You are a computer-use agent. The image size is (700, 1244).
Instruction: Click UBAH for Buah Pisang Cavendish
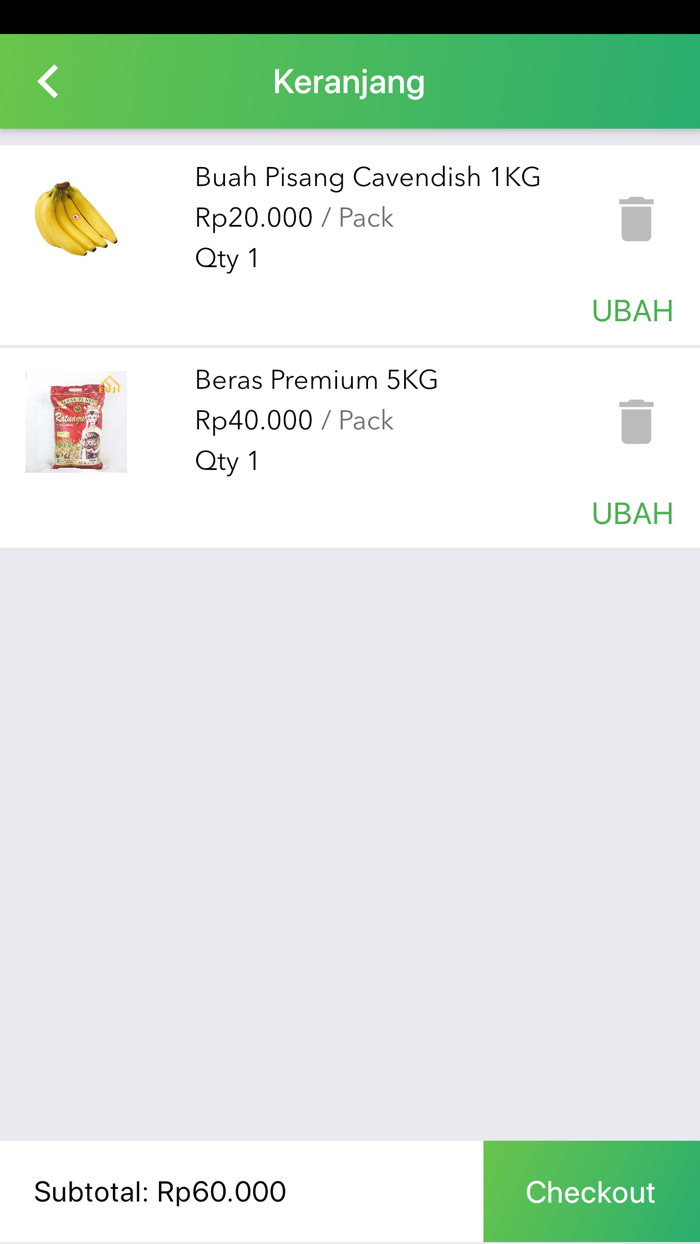632,310
